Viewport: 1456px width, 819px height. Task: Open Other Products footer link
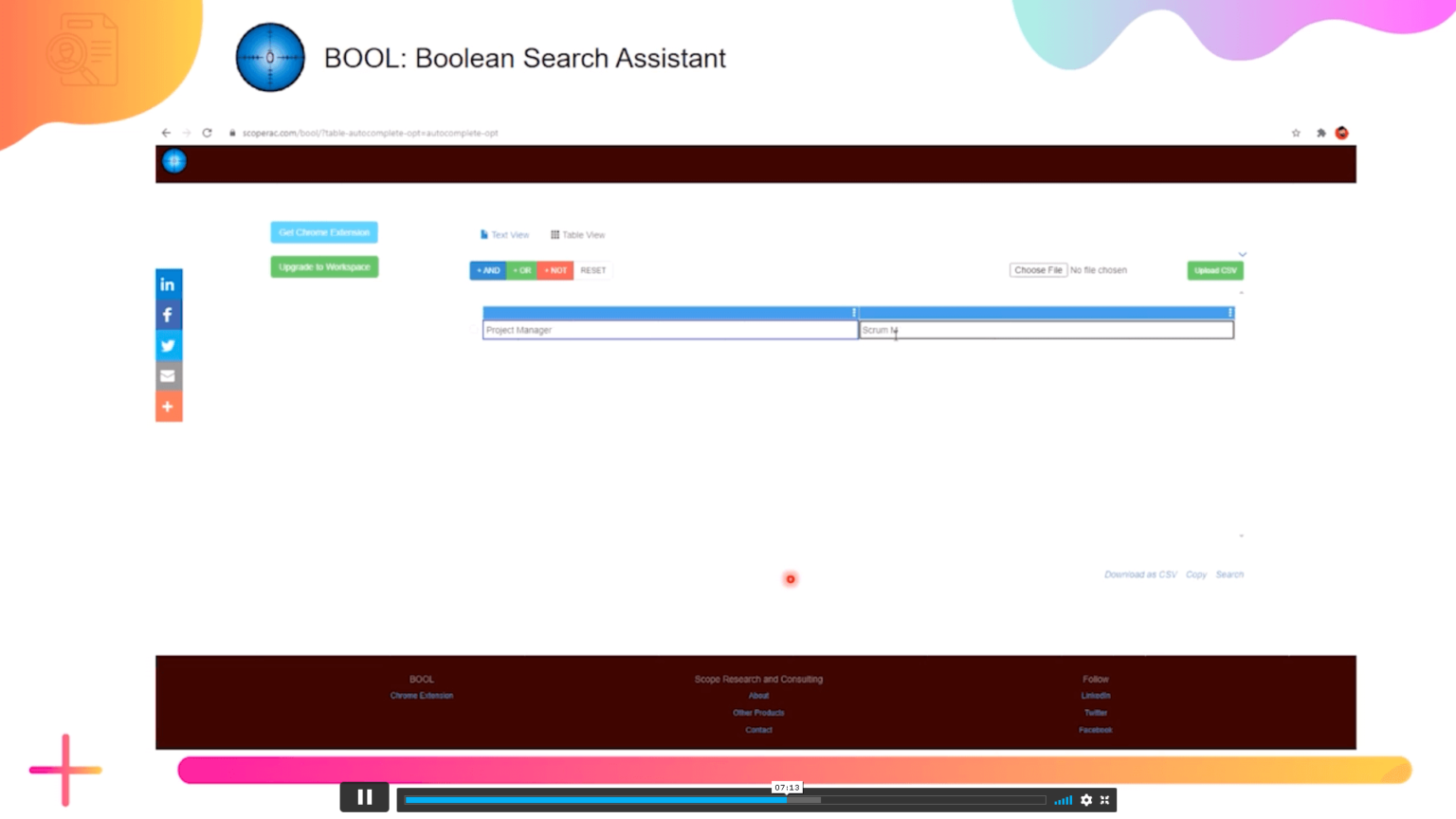[758, 713]
